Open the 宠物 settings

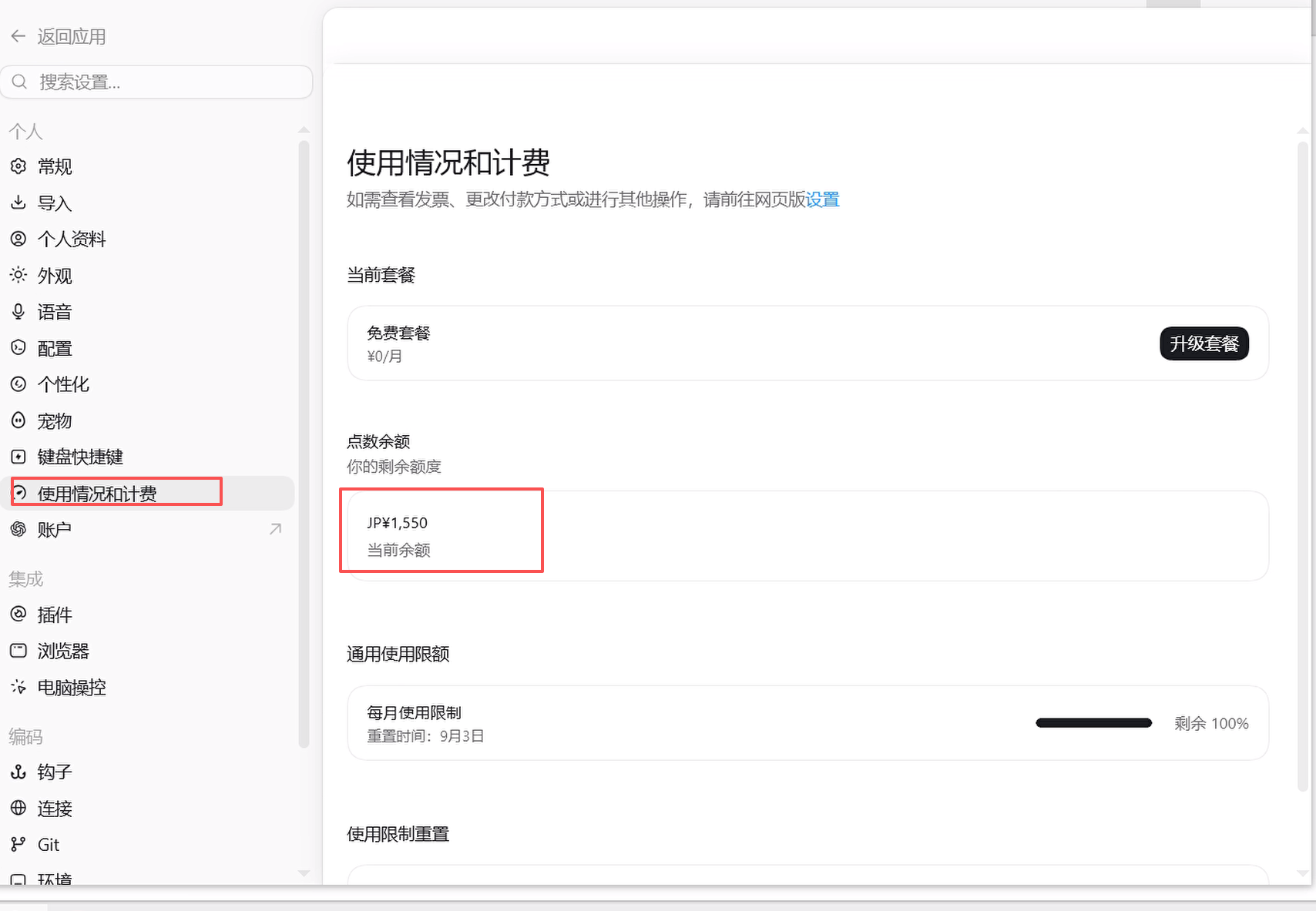pyautogui.click(x=148, y=420)
